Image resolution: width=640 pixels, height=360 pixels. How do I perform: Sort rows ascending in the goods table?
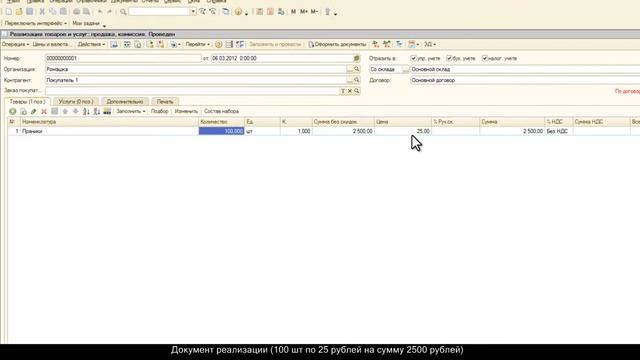click(x=86, y=111)
